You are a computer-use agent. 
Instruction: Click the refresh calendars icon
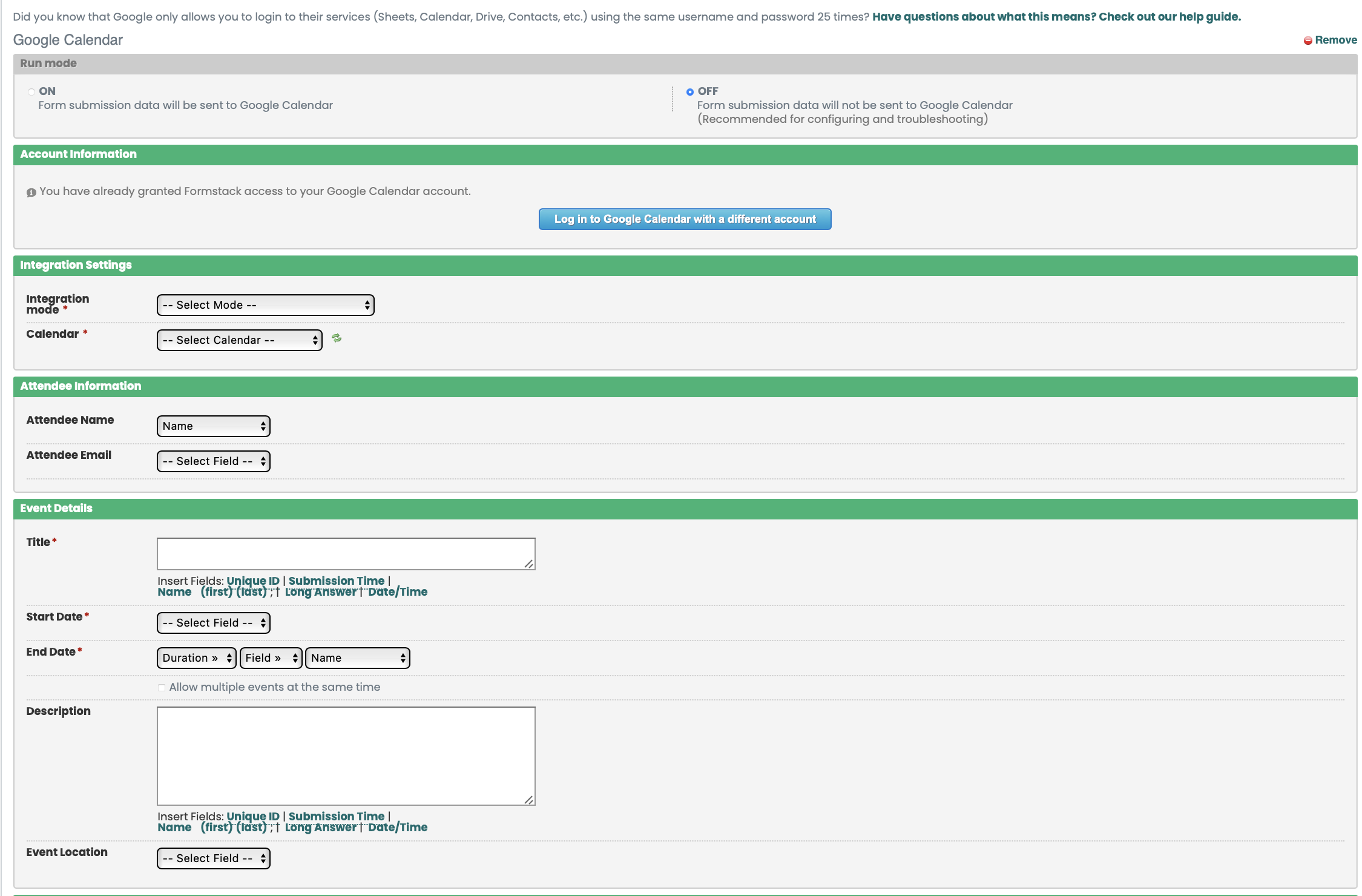337,339
